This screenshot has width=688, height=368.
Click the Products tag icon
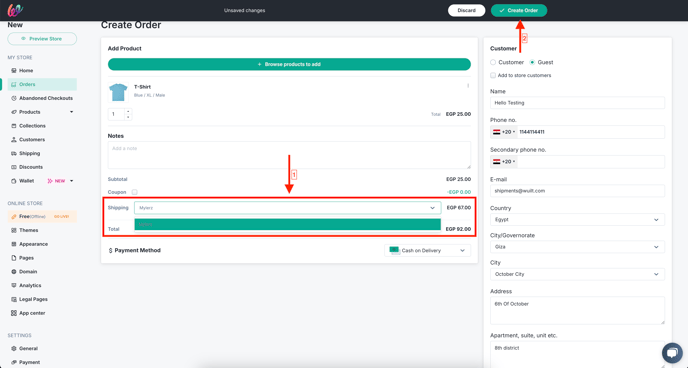[14, 112]
